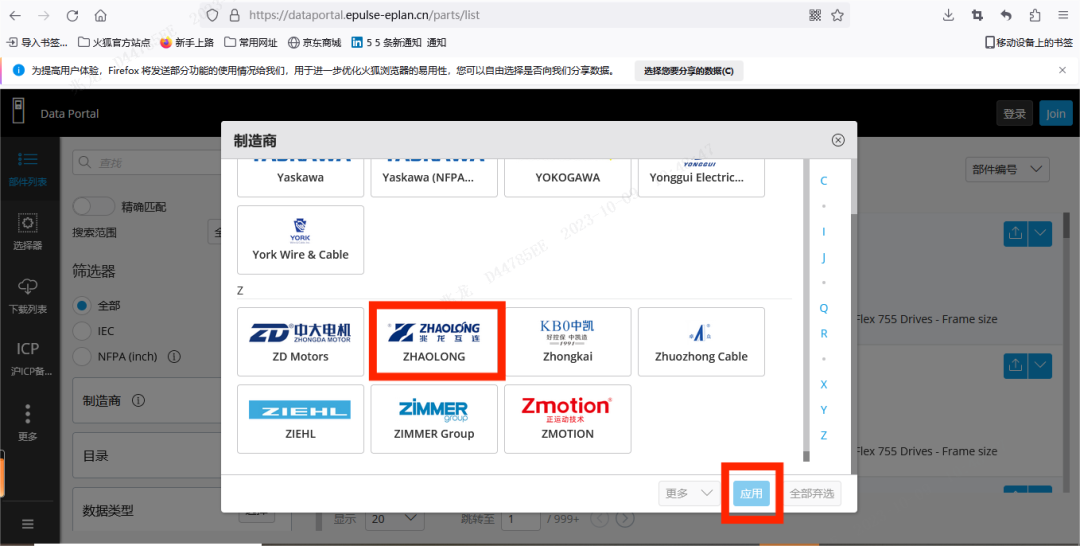Jump to letter C in alphabet index
Screen dimensions: 1080x546
click(x=823, y=181)
